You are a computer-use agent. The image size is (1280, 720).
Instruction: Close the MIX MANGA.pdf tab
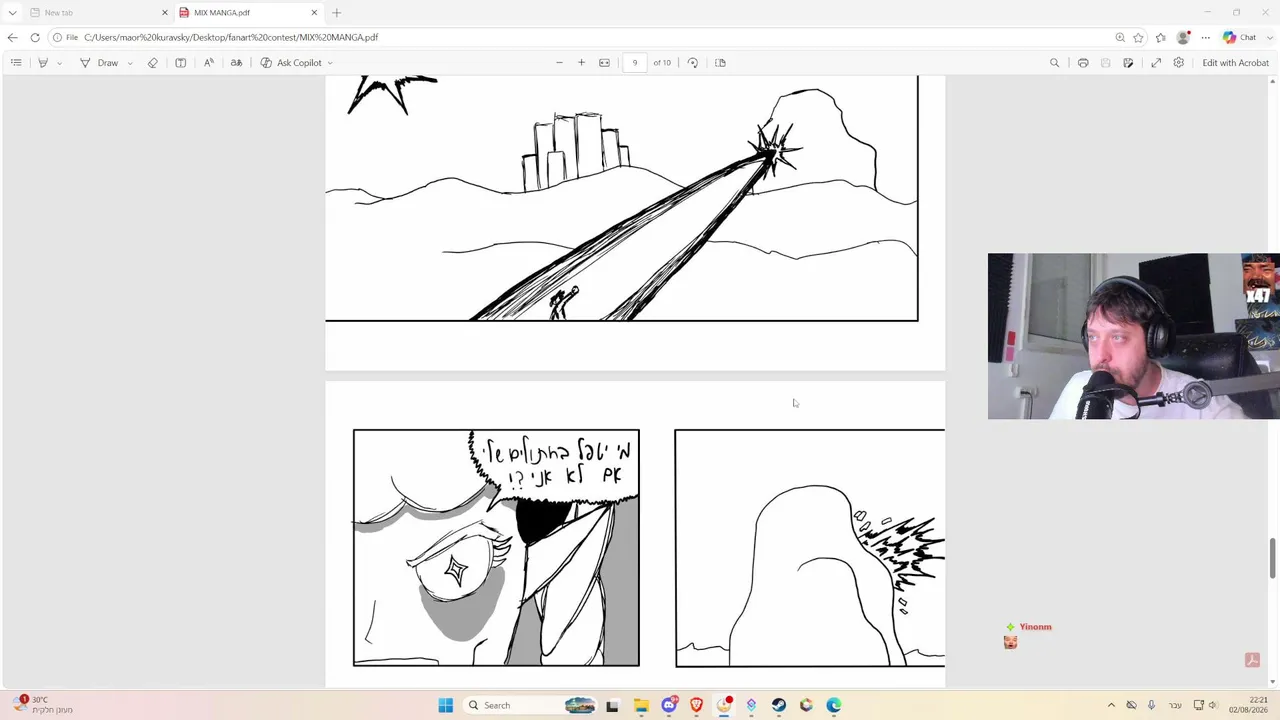(314, 13)
